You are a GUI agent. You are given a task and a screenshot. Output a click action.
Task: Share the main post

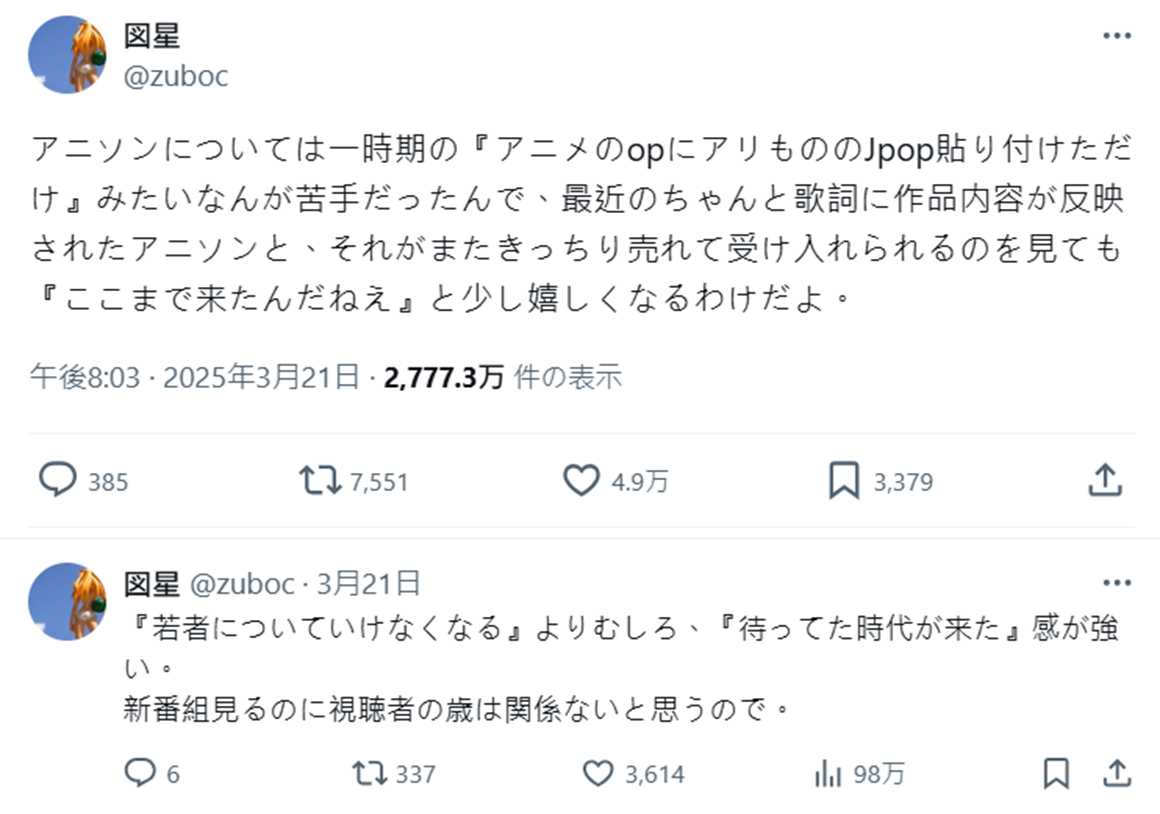(x=1104, y=481)
